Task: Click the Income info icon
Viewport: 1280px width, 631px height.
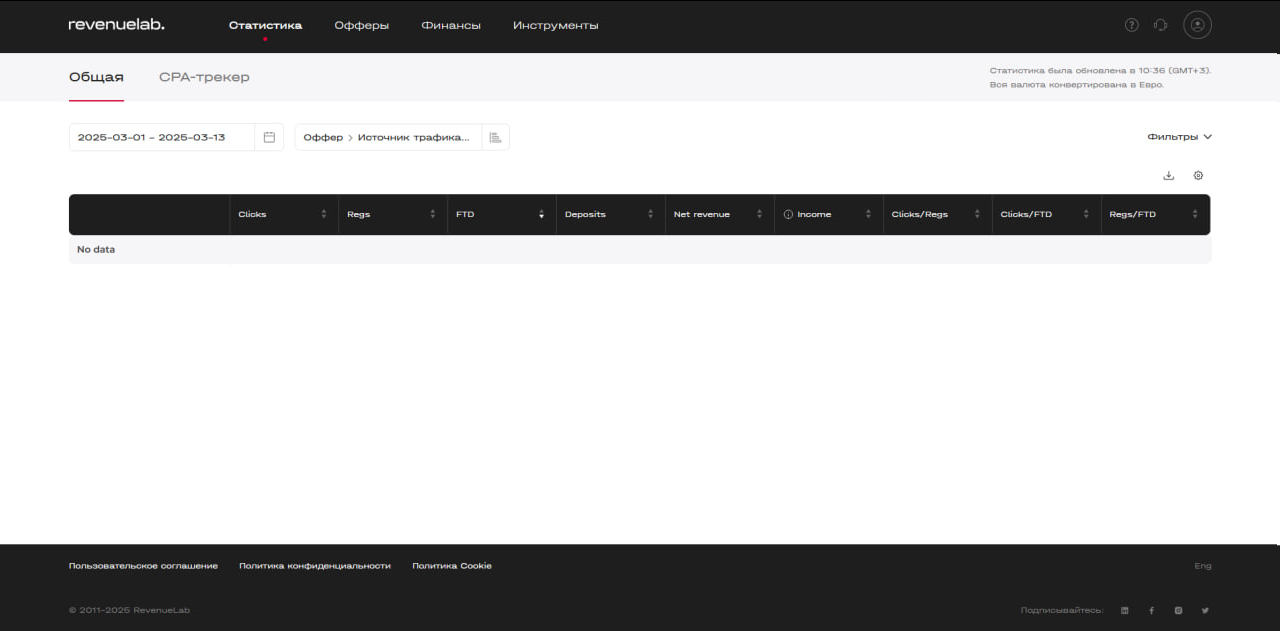Action: click(788, 215)
